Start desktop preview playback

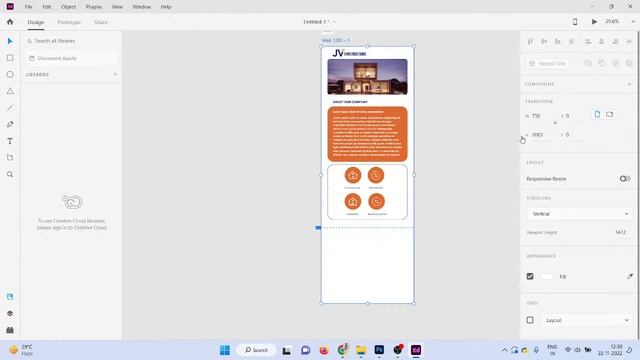(x=594, y=22)
